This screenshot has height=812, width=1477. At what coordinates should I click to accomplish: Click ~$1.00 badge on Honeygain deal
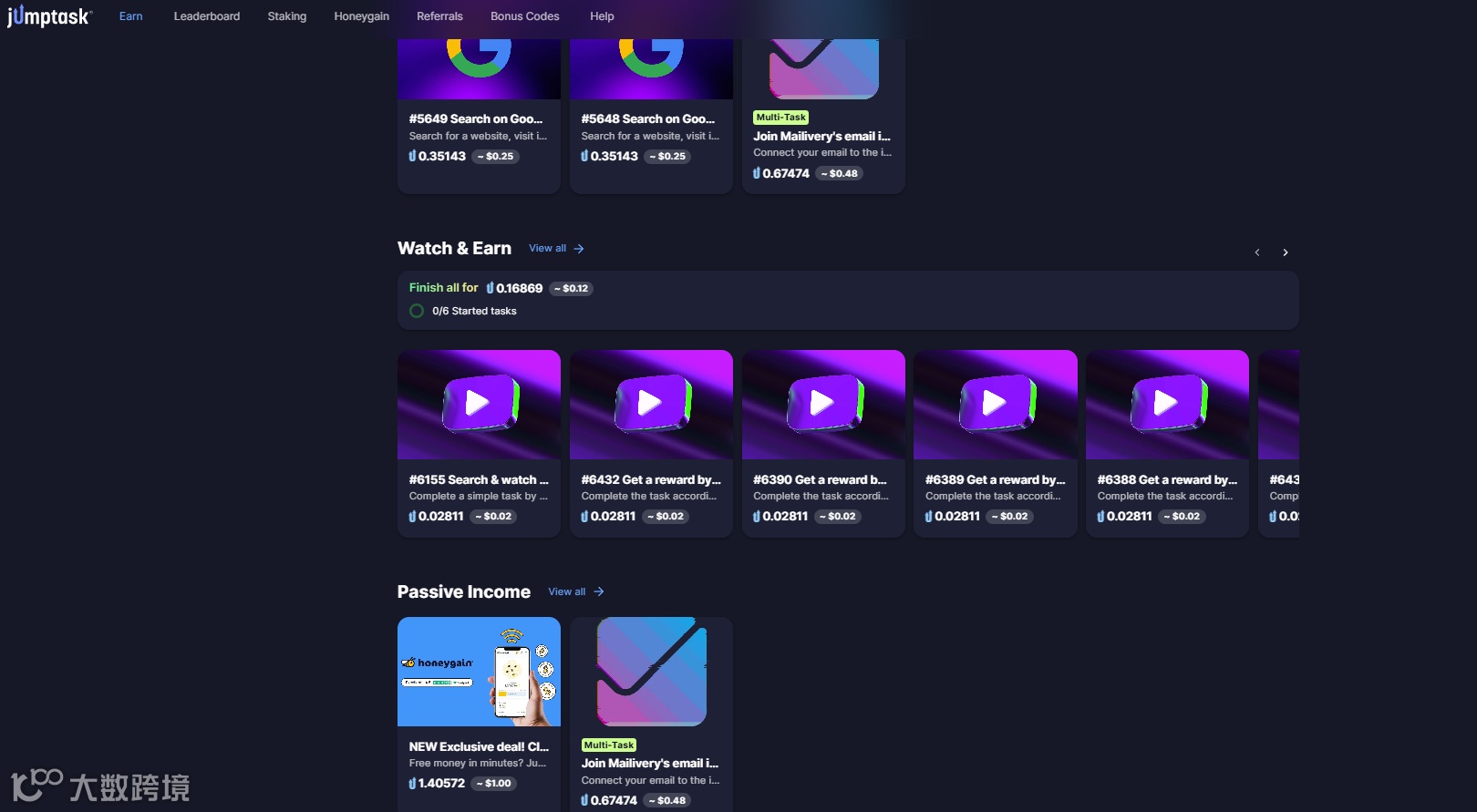tap(495, 783)
